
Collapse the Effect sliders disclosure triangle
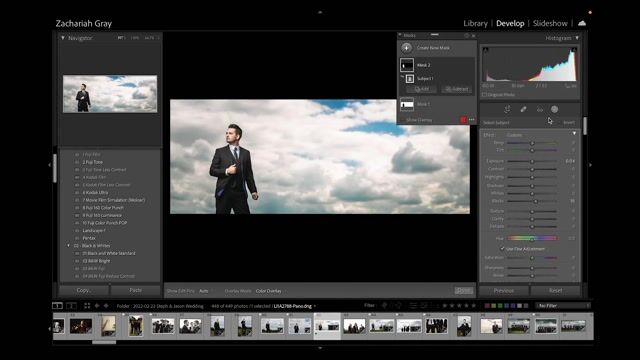pos(574,133)
